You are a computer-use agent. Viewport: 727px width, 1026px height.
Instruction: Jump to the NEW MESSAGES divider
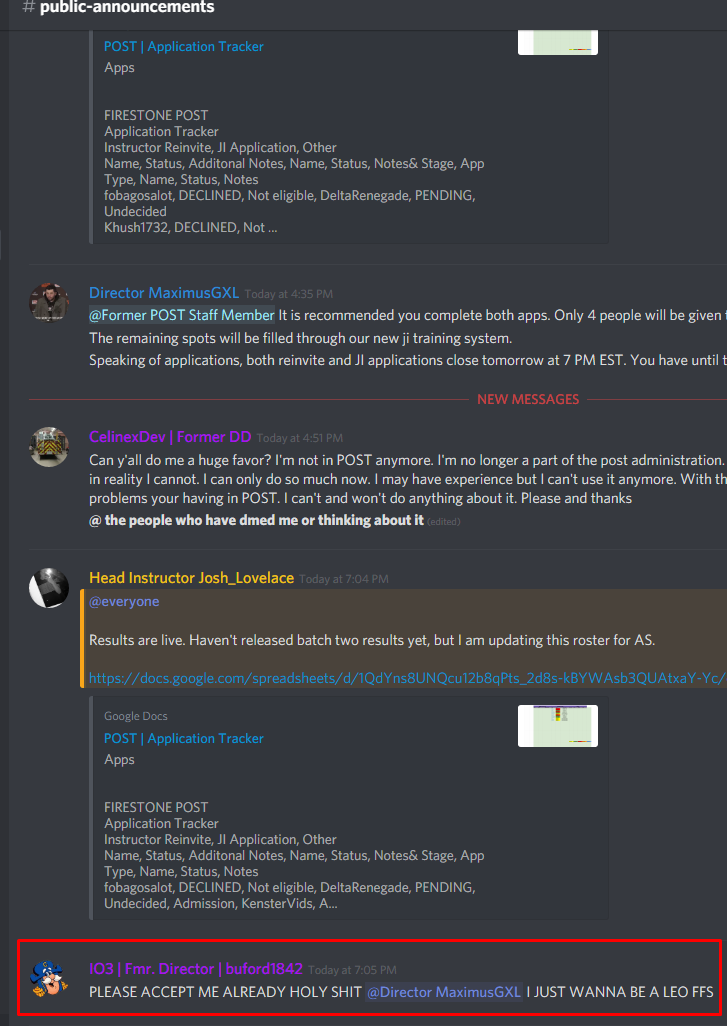point(528,399)
